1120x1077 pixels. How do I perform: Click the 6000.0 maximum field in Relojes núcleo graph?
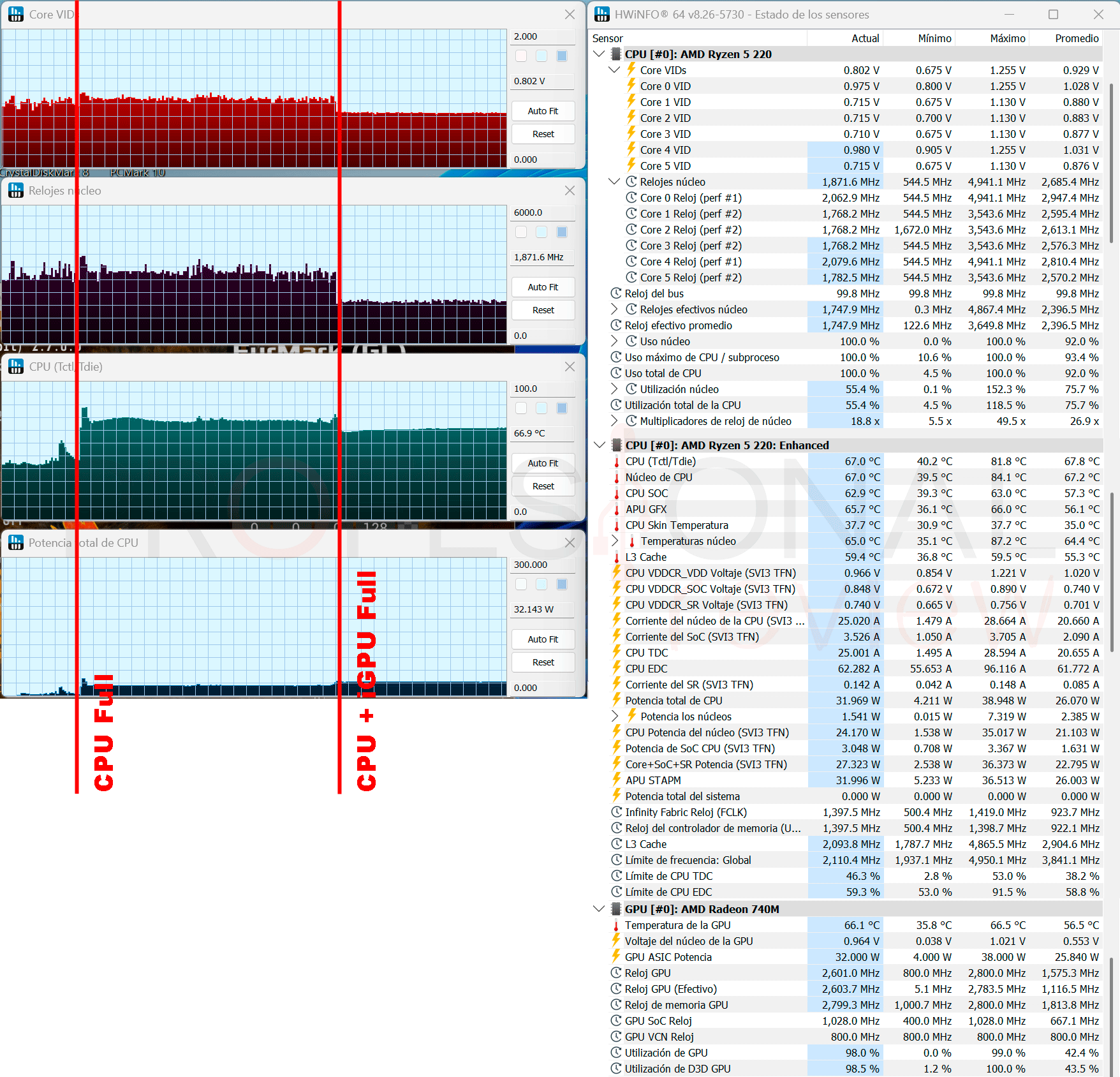click(543, 212)
